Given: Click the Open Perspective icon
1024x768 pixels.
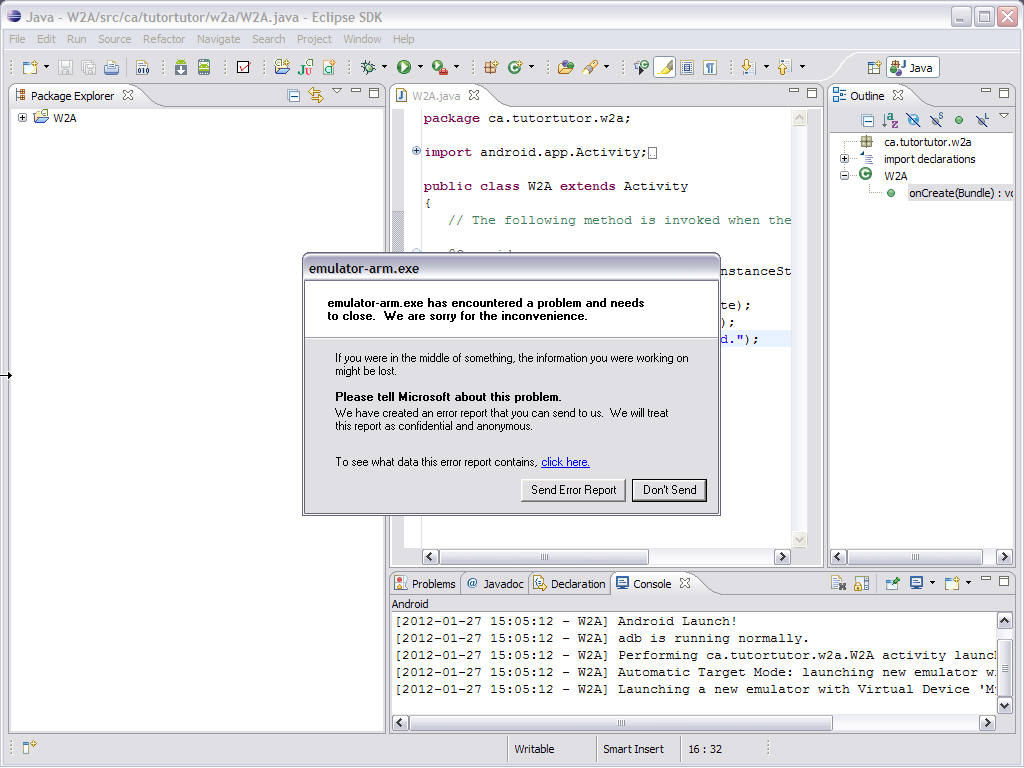Looking at the screenshot, I should click(874, 67).
